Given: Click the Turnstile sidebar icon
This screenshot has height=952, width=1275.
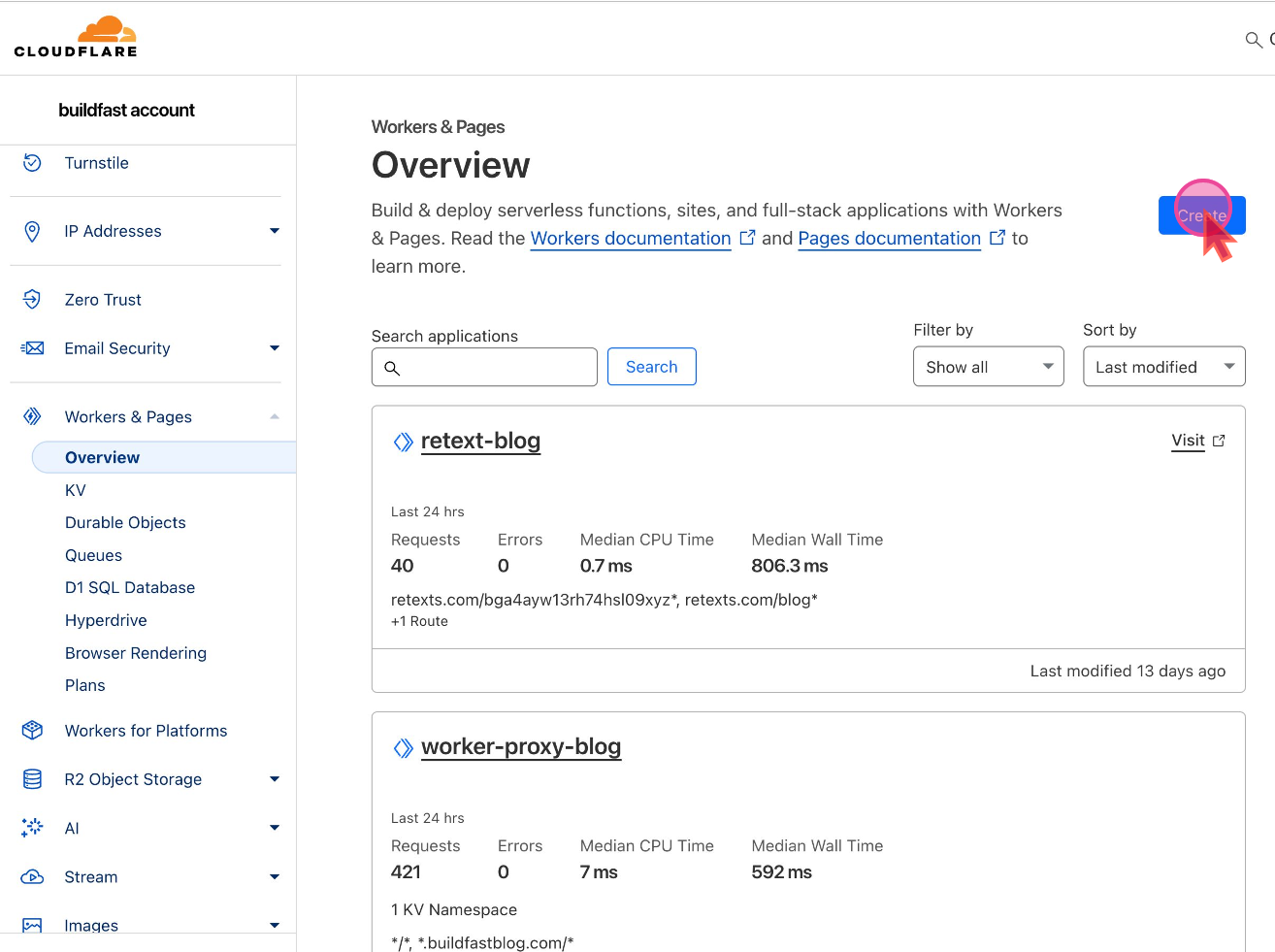Looking at the screenshot, I should click(32, 163).
